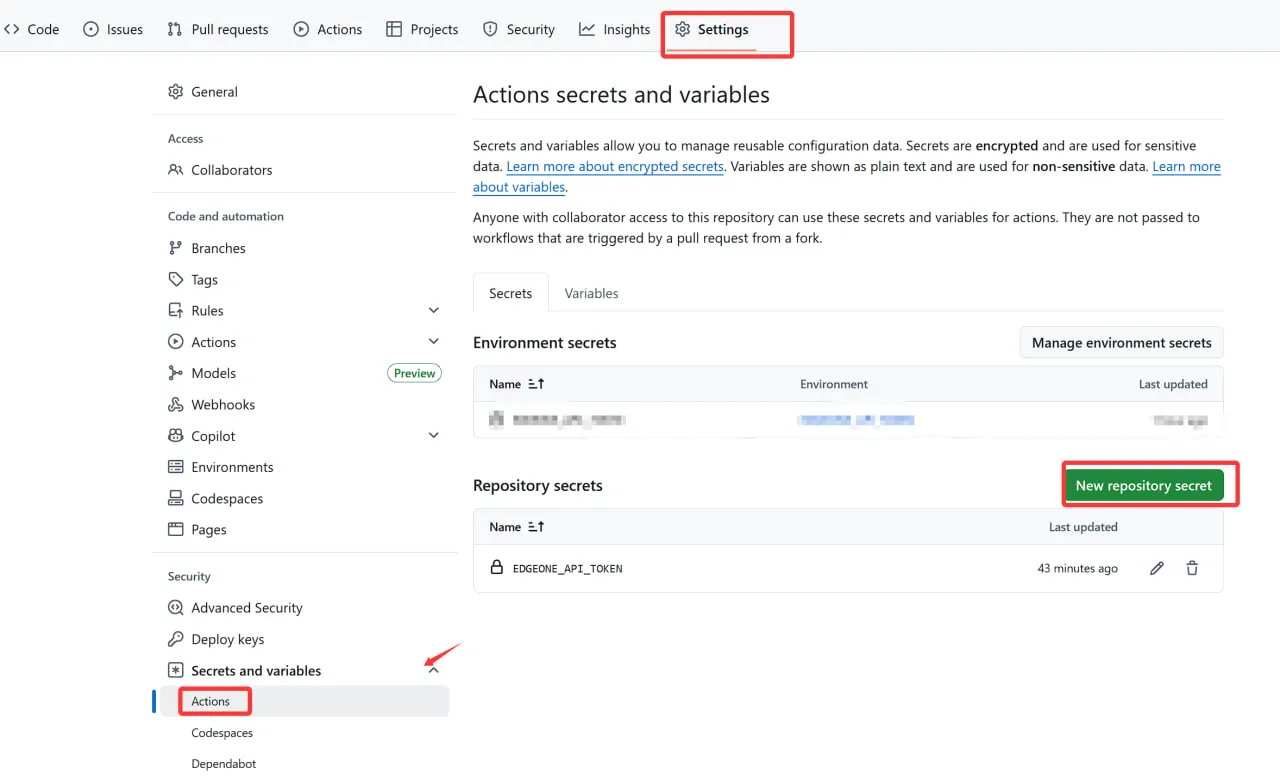This screenshot has width=1280, height=781.
Task: Sort Repository secrets by Name
Action: pyautogui.click(x=516, y=527)
